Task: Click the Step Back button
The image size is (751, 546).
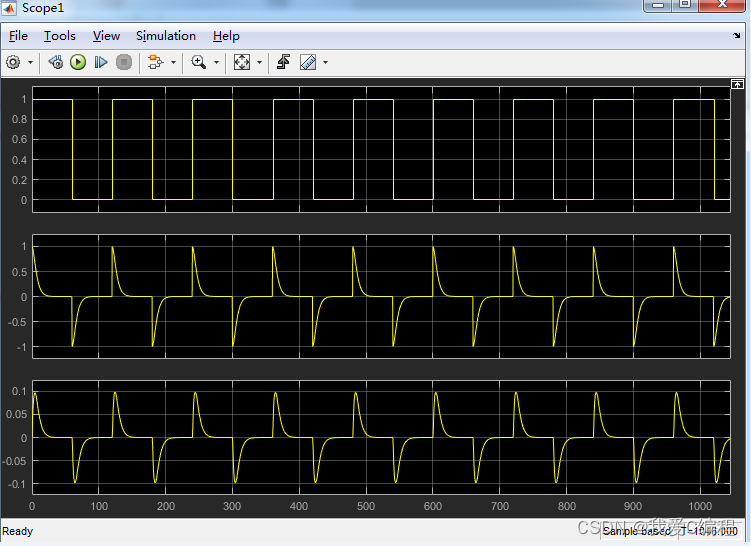Action: (56, 62)
